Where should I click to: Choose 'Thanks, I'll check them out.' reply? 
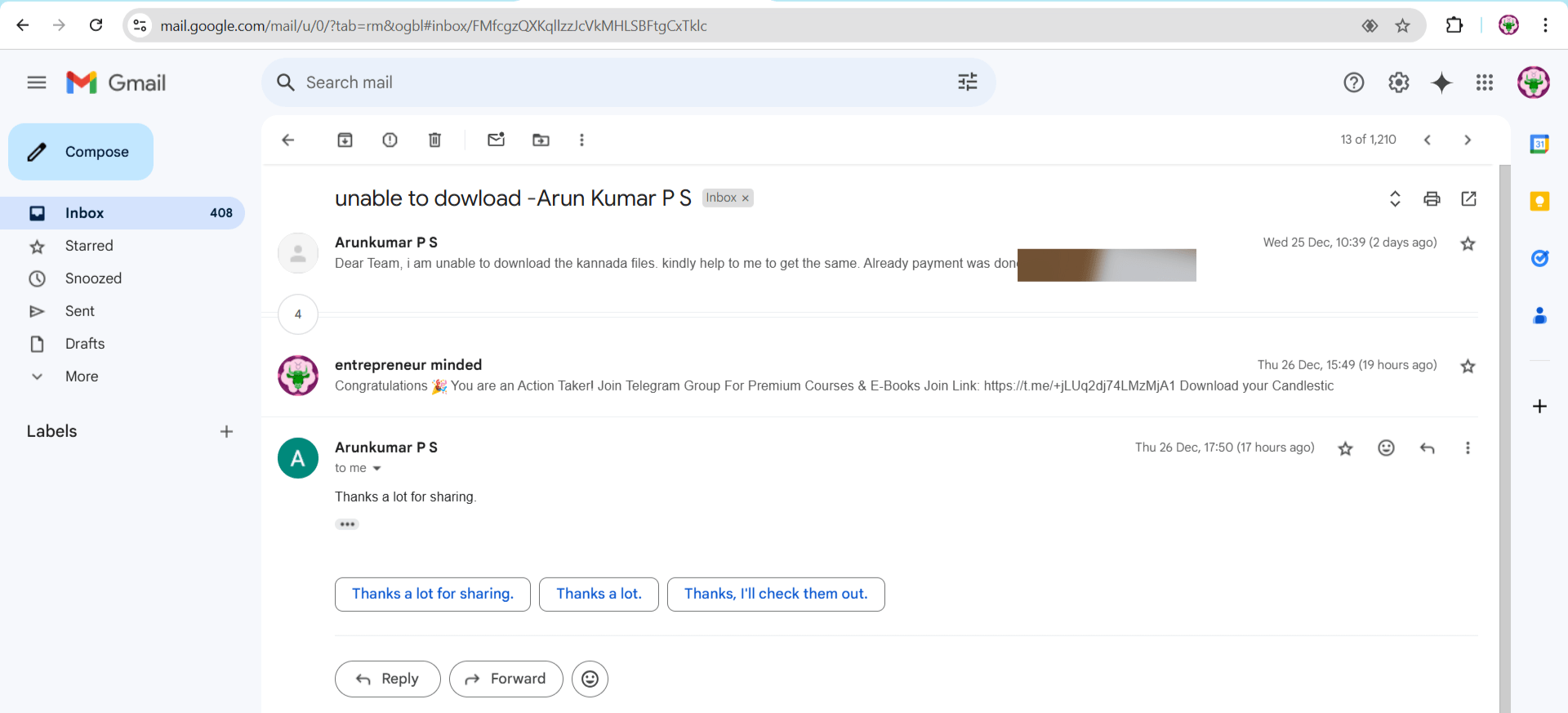775,594
